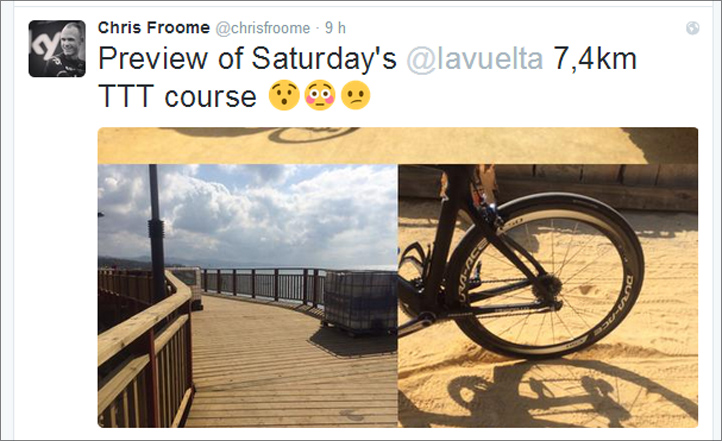Click the astonished face emoji

pyautogui.click(x=284, y=95)
